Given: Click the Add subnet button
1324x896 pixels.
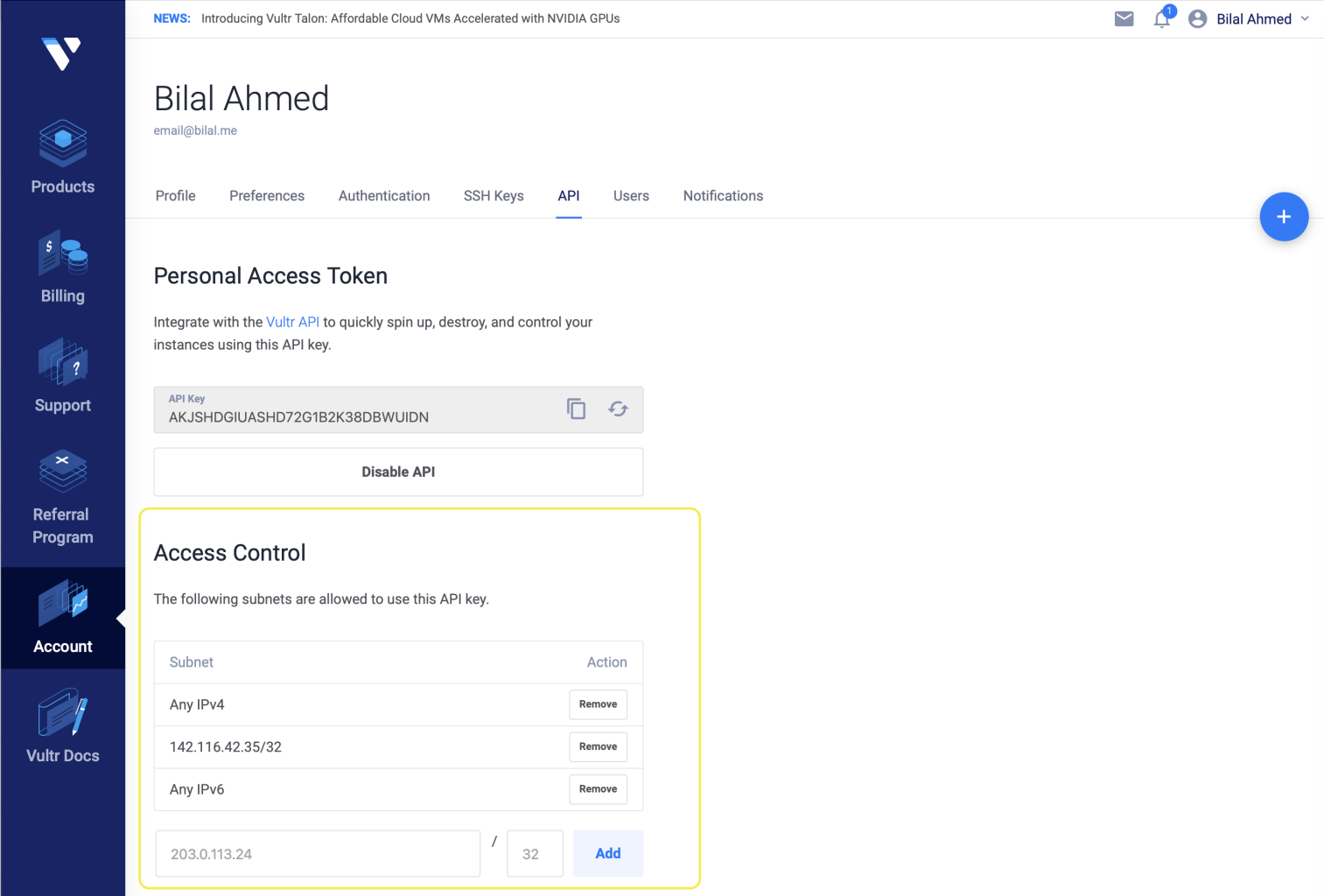Looking at the screenshot, I should 608,853.
